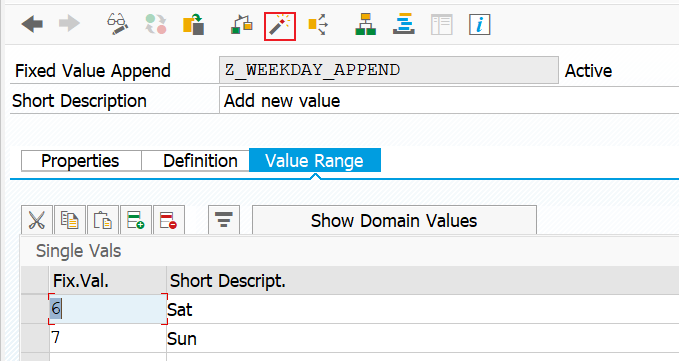Cut the row with the scissors icon
679x361 pixels.
coord(37,220)
